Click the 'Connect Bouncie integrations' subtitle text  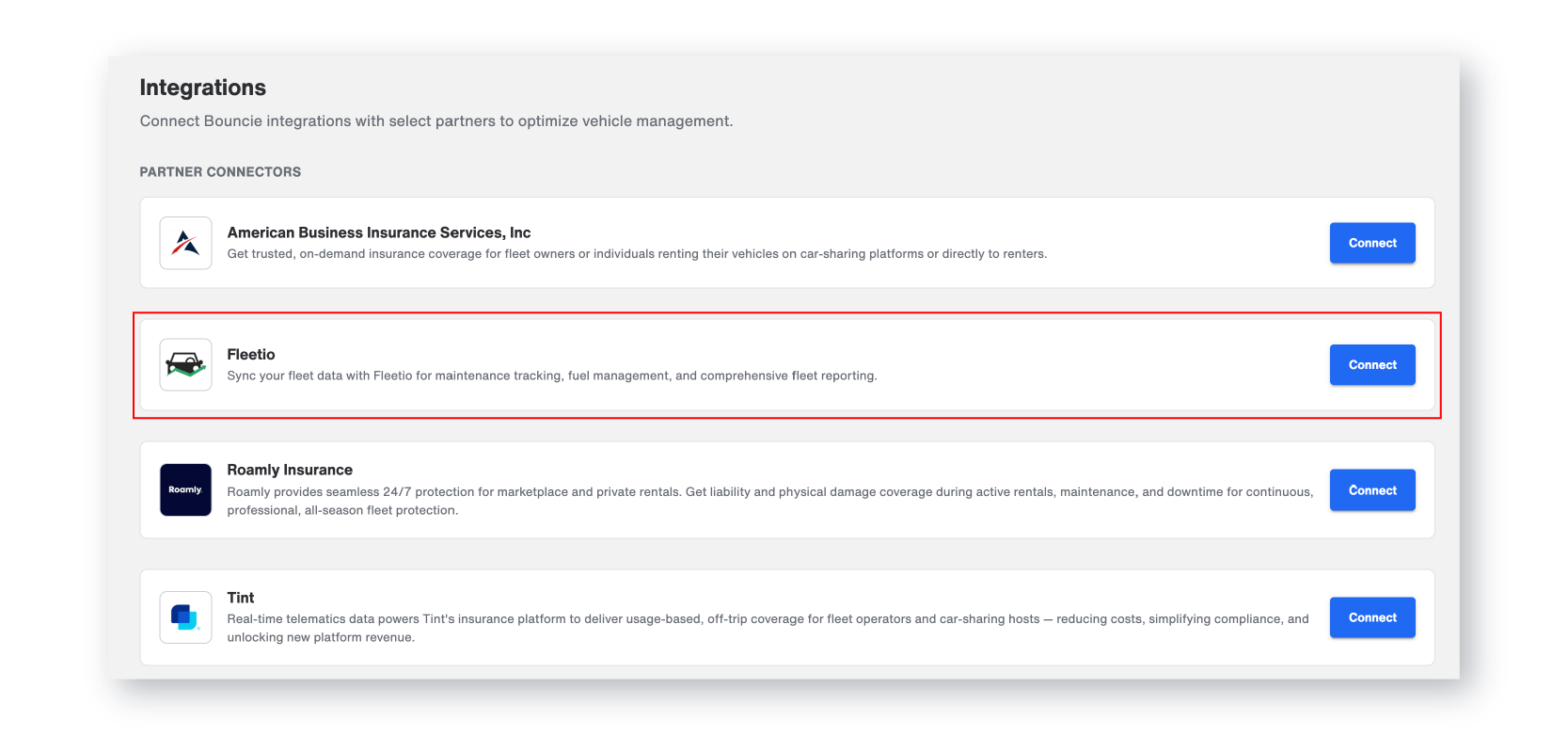tap(436, 121)
